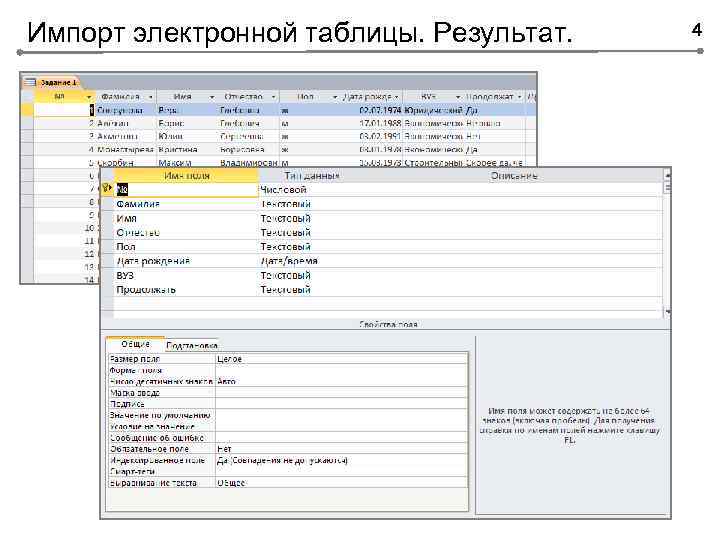Click the design grid scroll down arrow
The width and height of the screenshot is (720, 540).
[x=667, y=312]
